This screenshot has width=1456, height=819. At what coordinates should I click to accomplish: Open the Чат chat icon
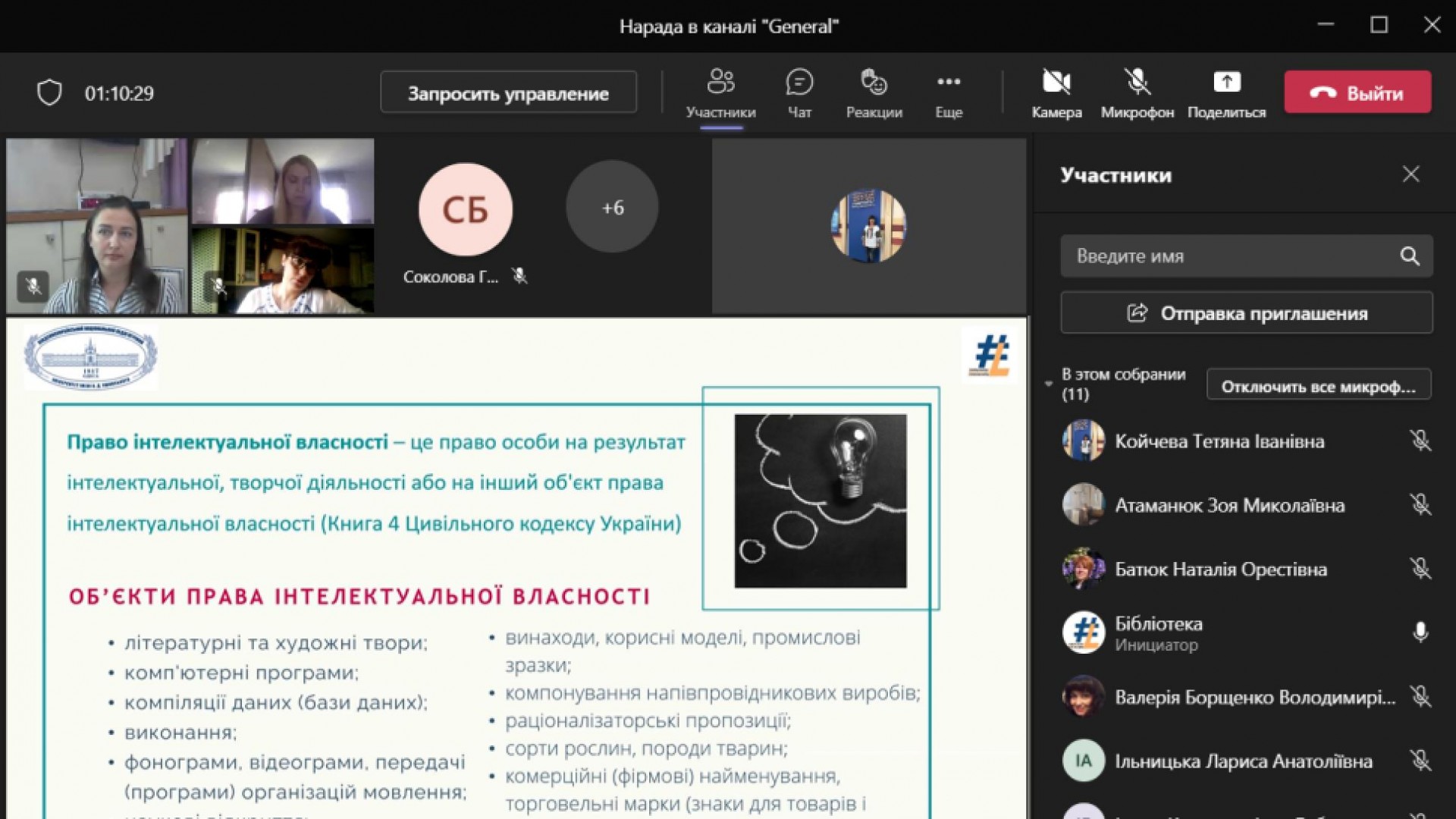799,83
